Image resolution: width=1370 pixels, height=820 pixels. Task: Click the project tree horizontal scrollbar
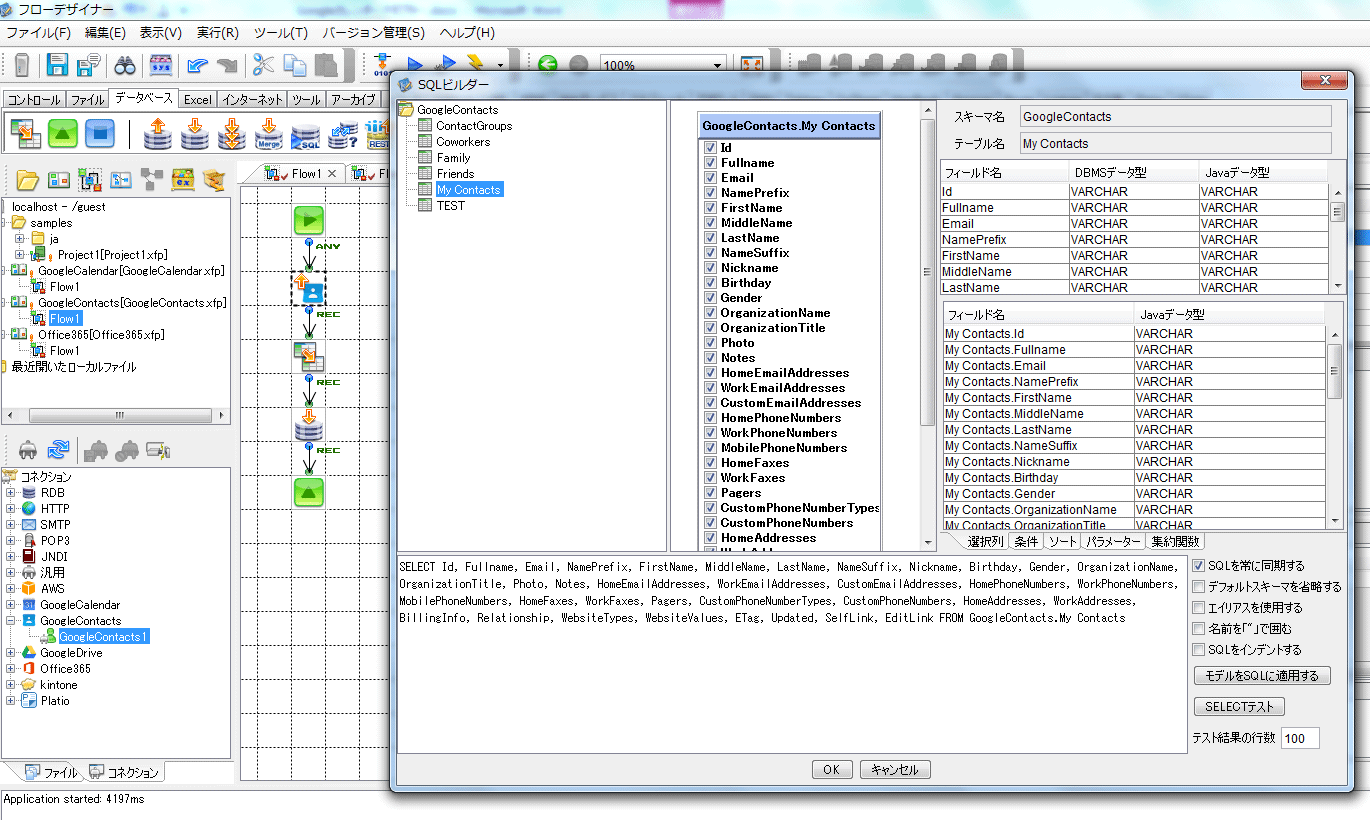115,415
